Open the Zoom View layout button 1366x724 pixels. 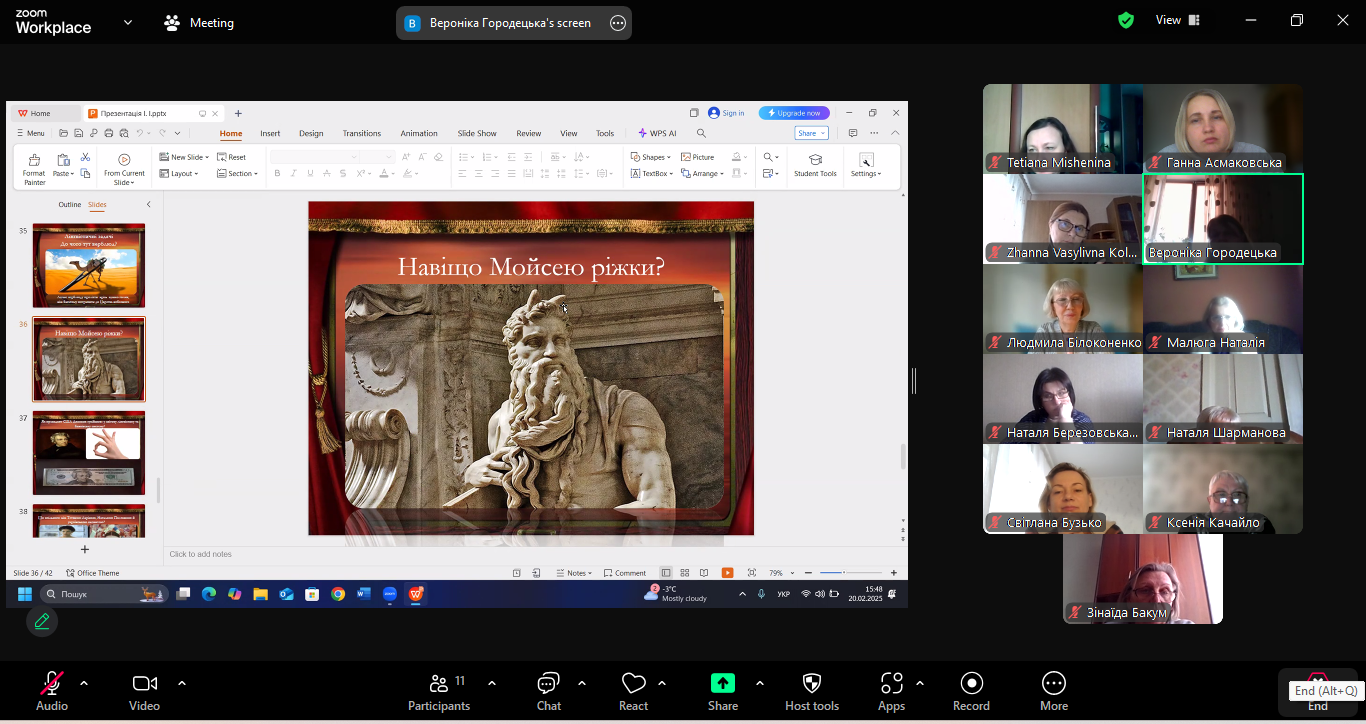click(1177, 20)
